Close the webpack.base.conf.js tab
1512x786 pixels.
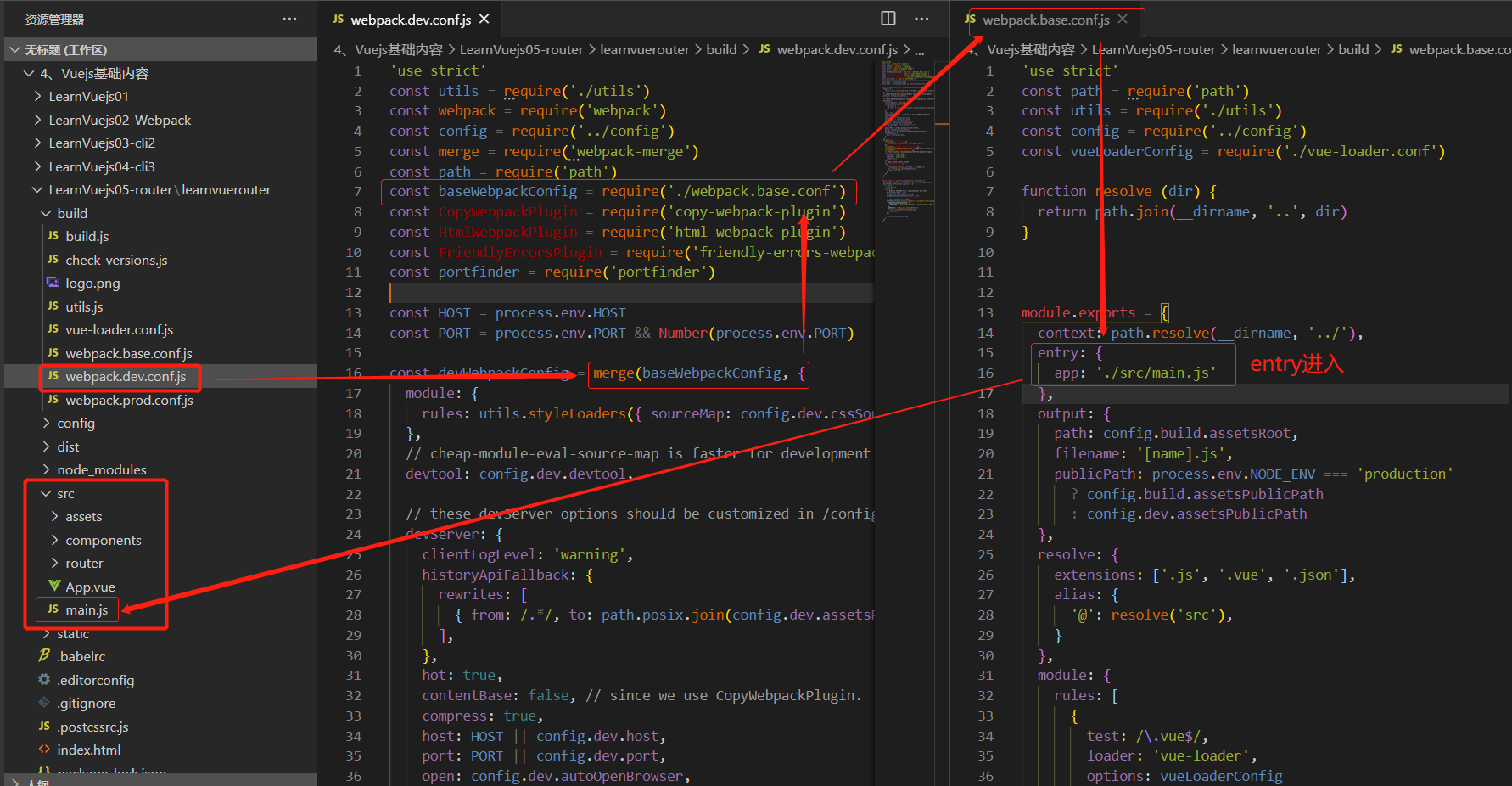[1123, 19]
